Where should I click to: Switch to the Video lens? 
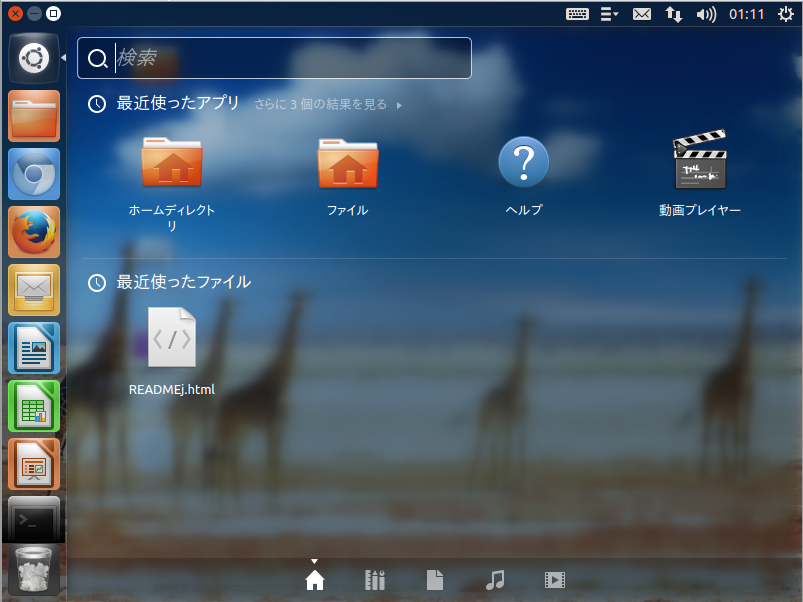555,580
